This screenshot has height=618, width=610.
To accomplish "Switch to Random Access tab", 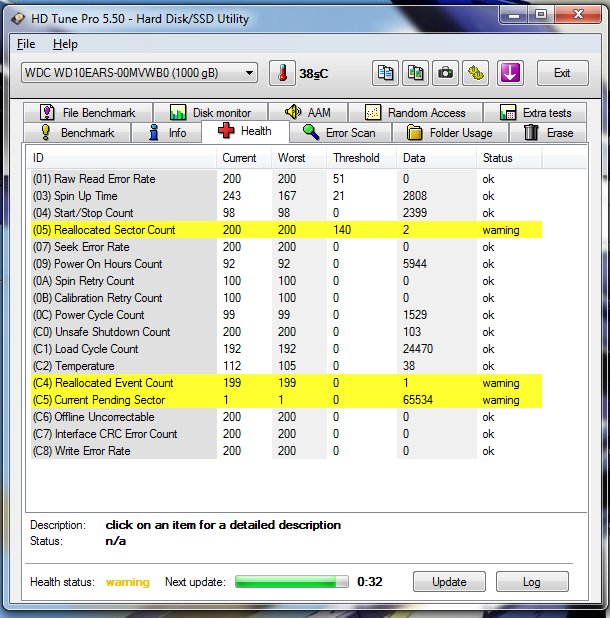I will (x=416, y=113).
